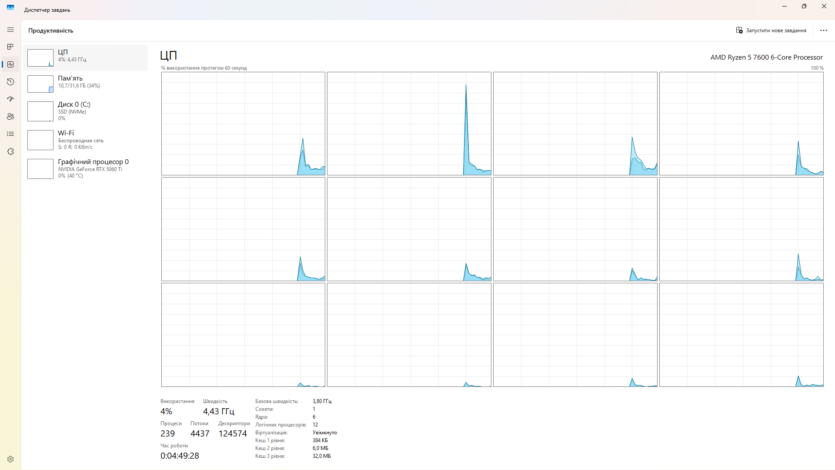The image size is (835, 470).
Task: Select the Performance page icon
Action: [10, 64]
